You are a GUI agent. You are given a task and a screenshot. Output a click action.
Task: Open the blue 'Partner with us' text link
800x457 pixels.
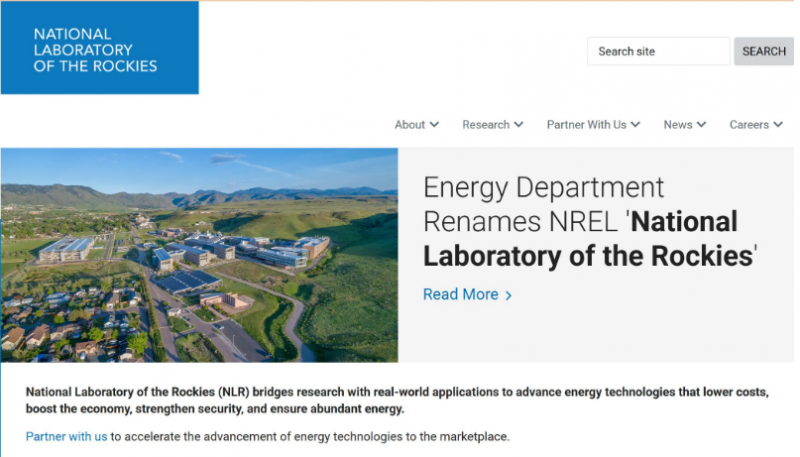[x=66, y=437]
